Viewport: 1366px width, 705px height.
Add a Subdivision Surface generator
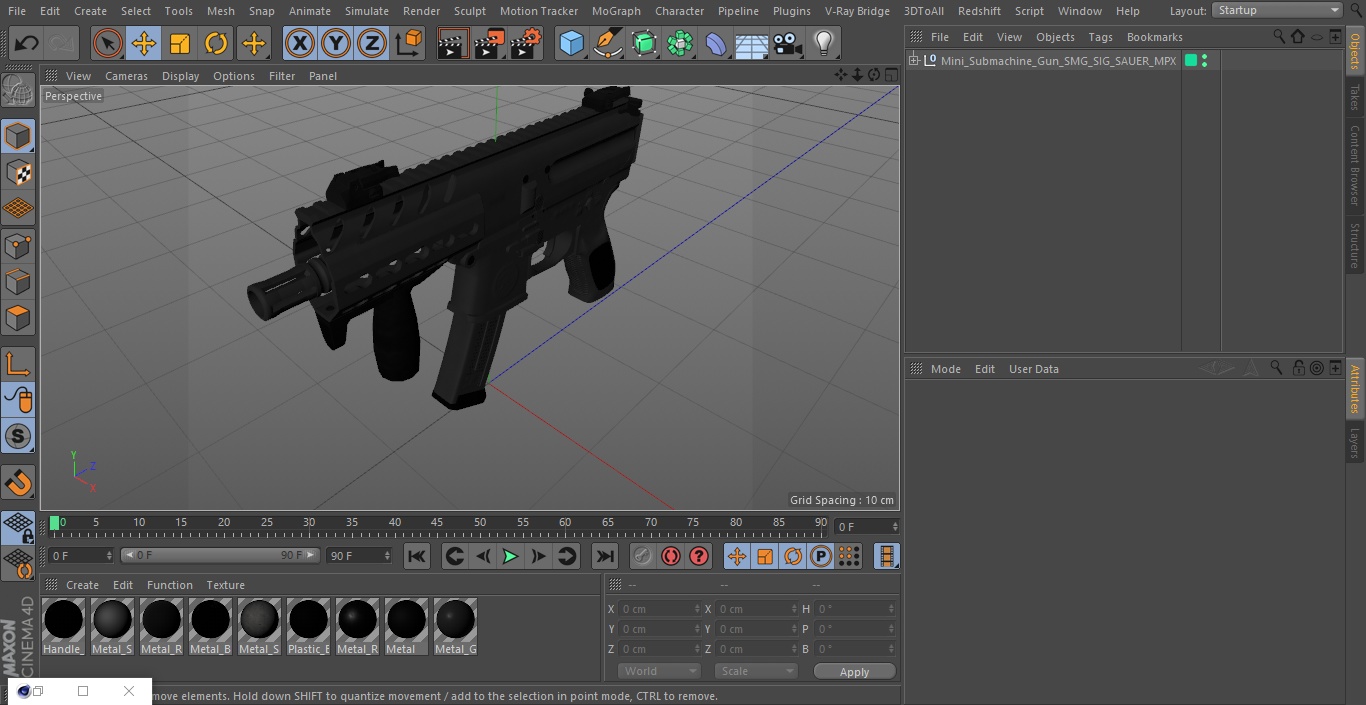(x=644, y=43)
